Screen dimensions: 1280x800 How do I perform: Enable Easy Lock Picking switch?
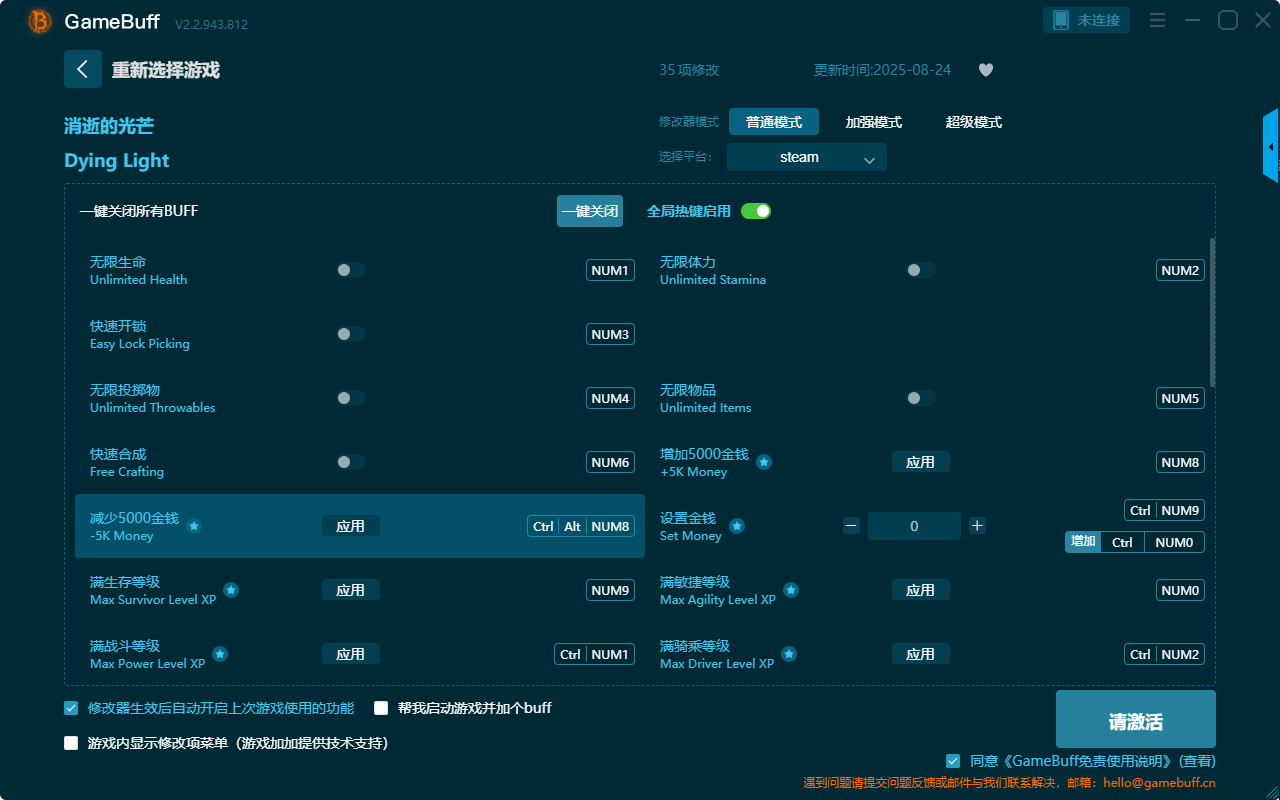coord(351,334)
